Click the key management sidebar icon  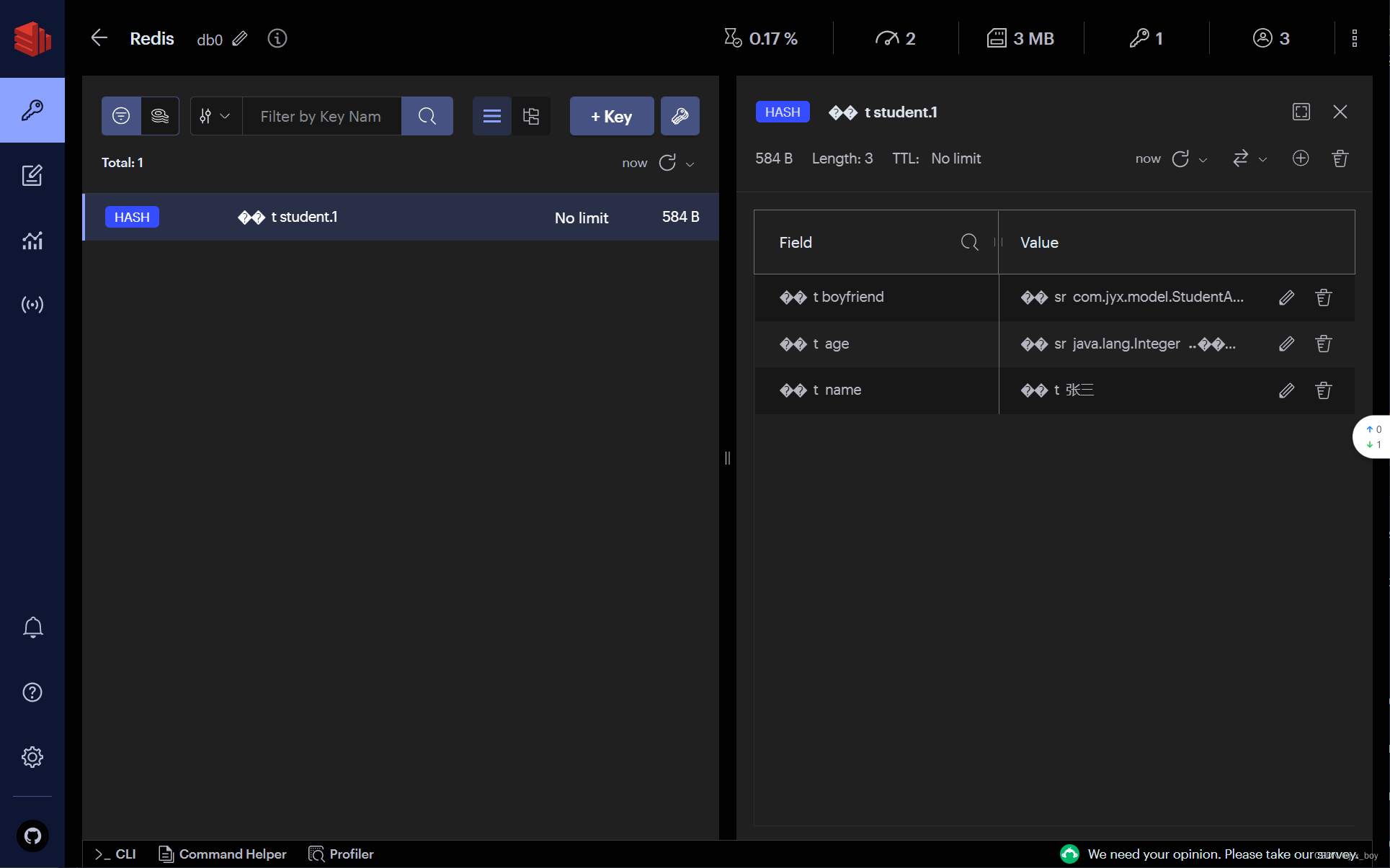coord(32,110)
